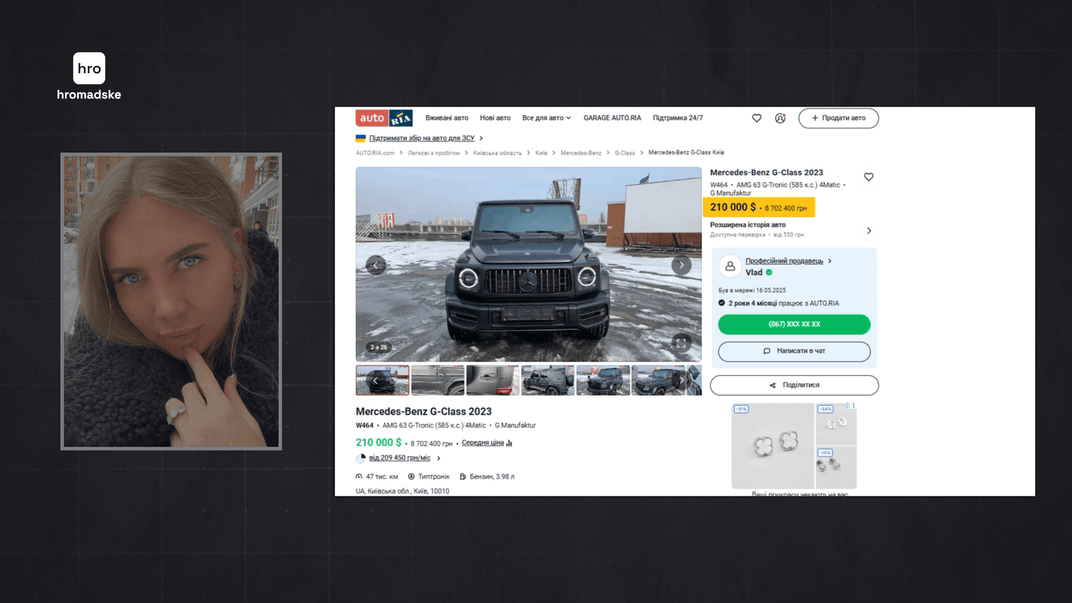Viewport: 1072px width, 603px height.
Task: Click the fuel pump icon next to Бензин
Action: (463, 477)
